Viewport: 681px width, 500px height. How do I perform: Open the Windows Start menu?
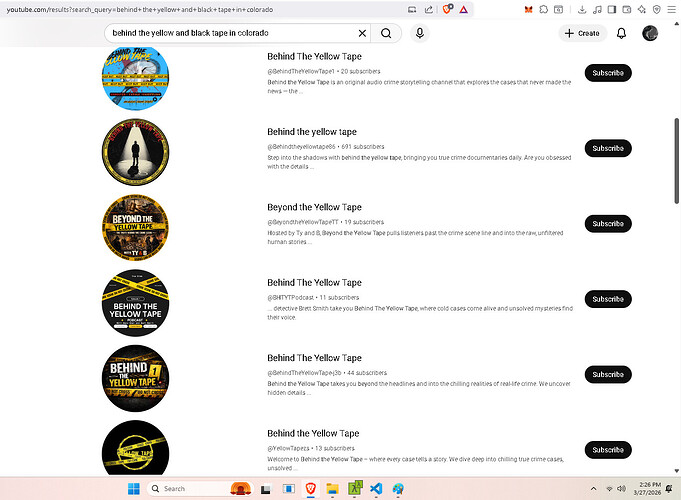pos(133,488)
